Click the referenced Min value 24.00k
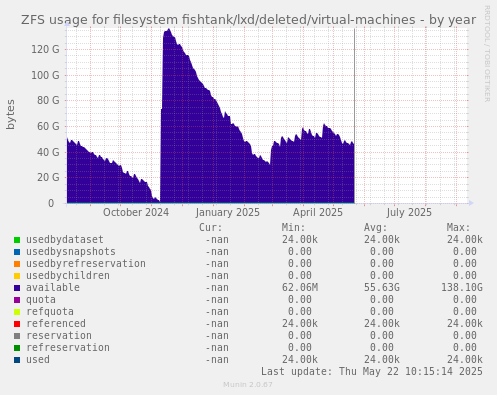The height and width of the screenshot is (395, 497). 300,323
